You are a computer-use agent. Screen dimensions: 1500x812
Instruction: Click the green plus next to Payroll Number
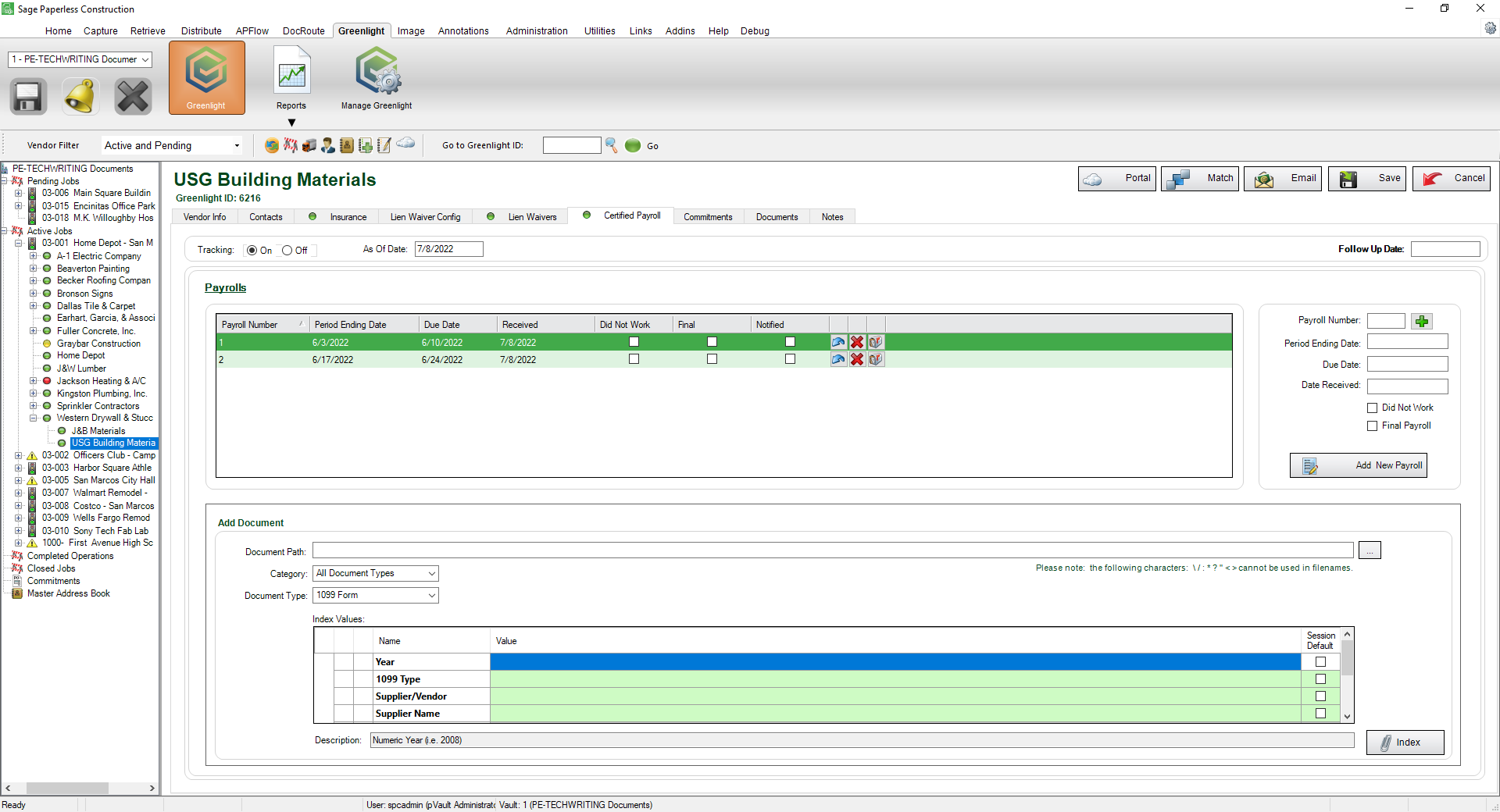(x=1422, y=321)
